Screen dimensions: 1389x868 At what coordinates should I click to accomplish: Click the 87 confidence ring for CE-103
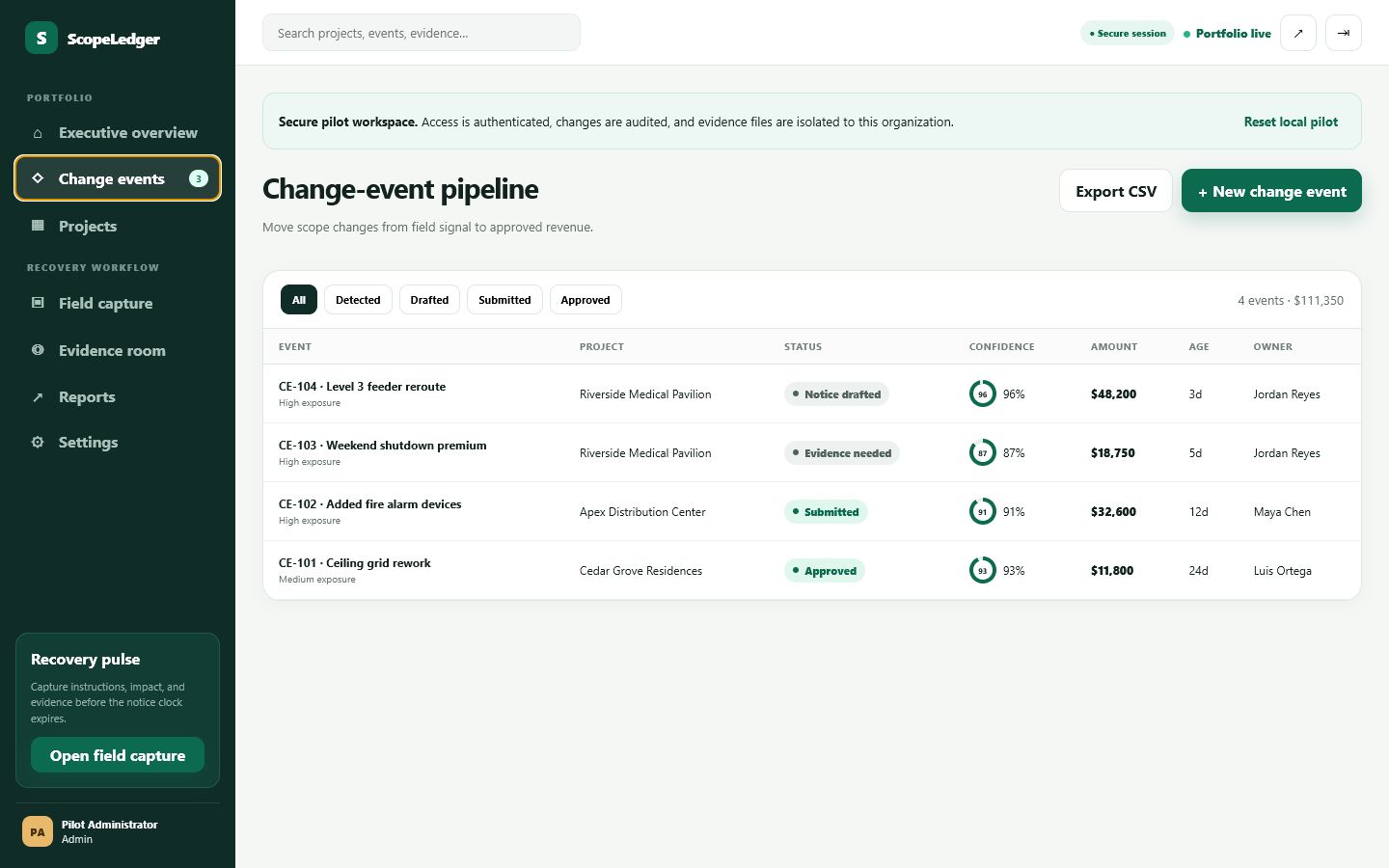(x=982, y=452)
